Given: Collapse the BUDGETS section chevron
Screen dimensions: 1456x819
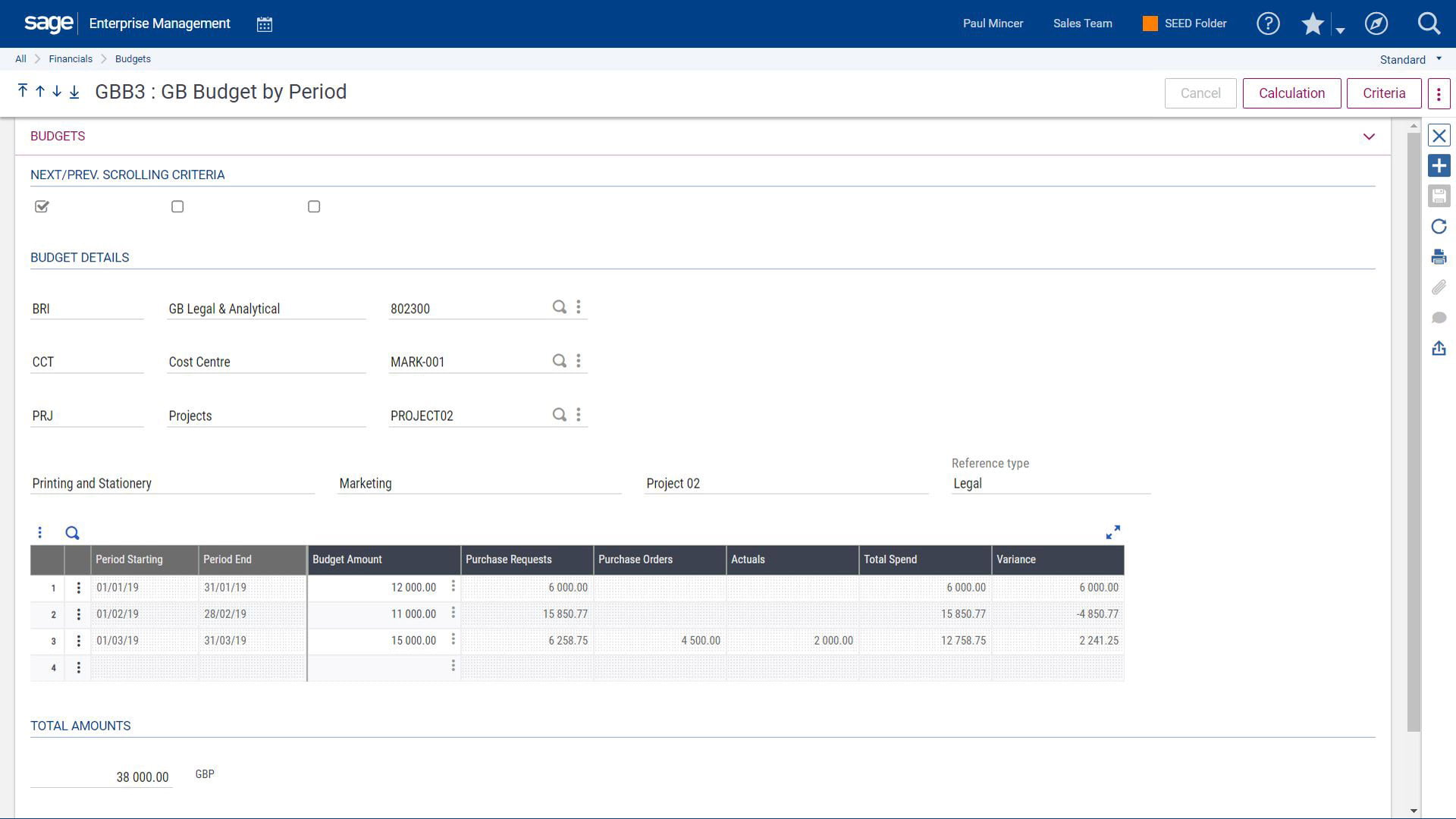Looking at the screenshot, I should tap(1369, 136).
